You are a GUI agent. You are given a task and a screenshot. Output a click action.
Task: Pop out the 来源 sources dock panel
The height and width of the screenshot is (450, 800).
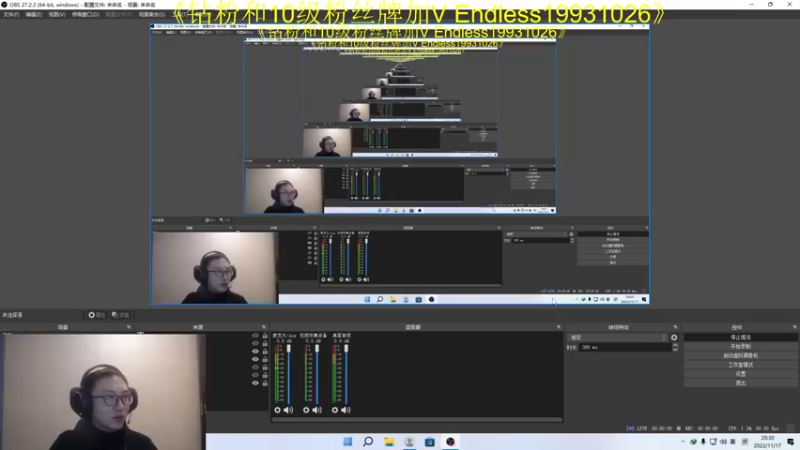tap(264, 327)
